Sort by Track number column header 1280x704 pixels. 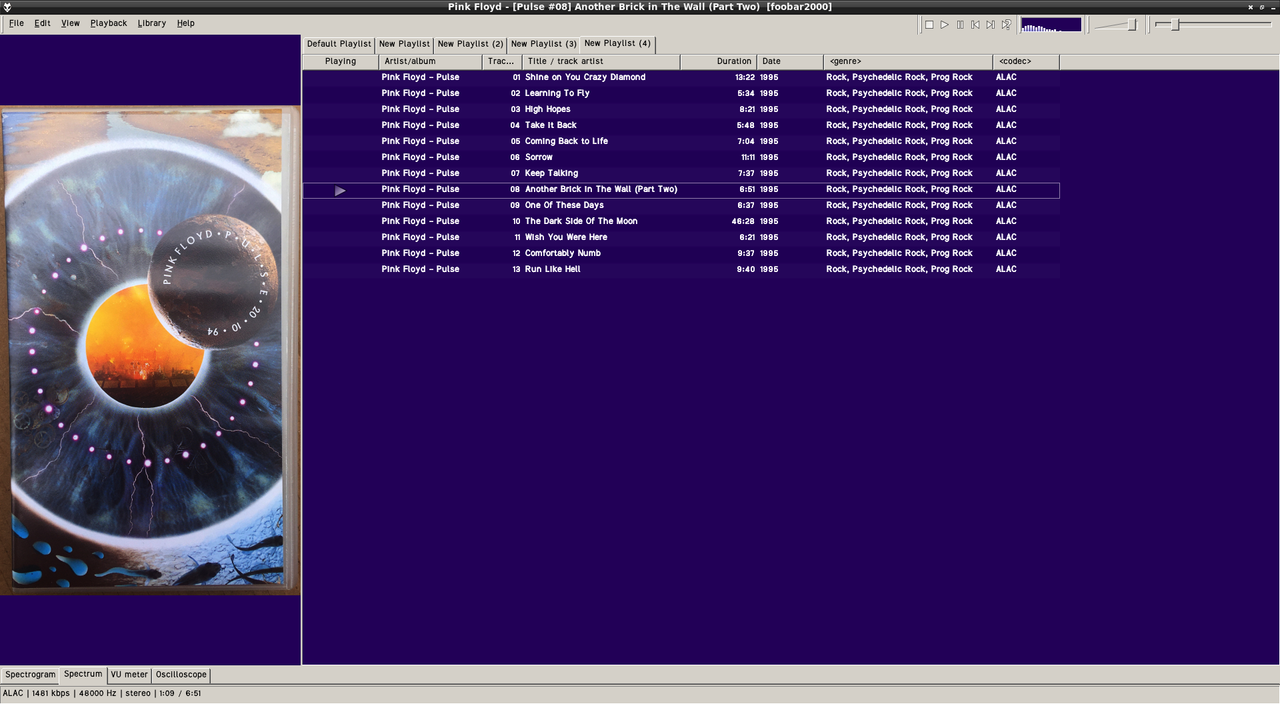coord(502,61)
